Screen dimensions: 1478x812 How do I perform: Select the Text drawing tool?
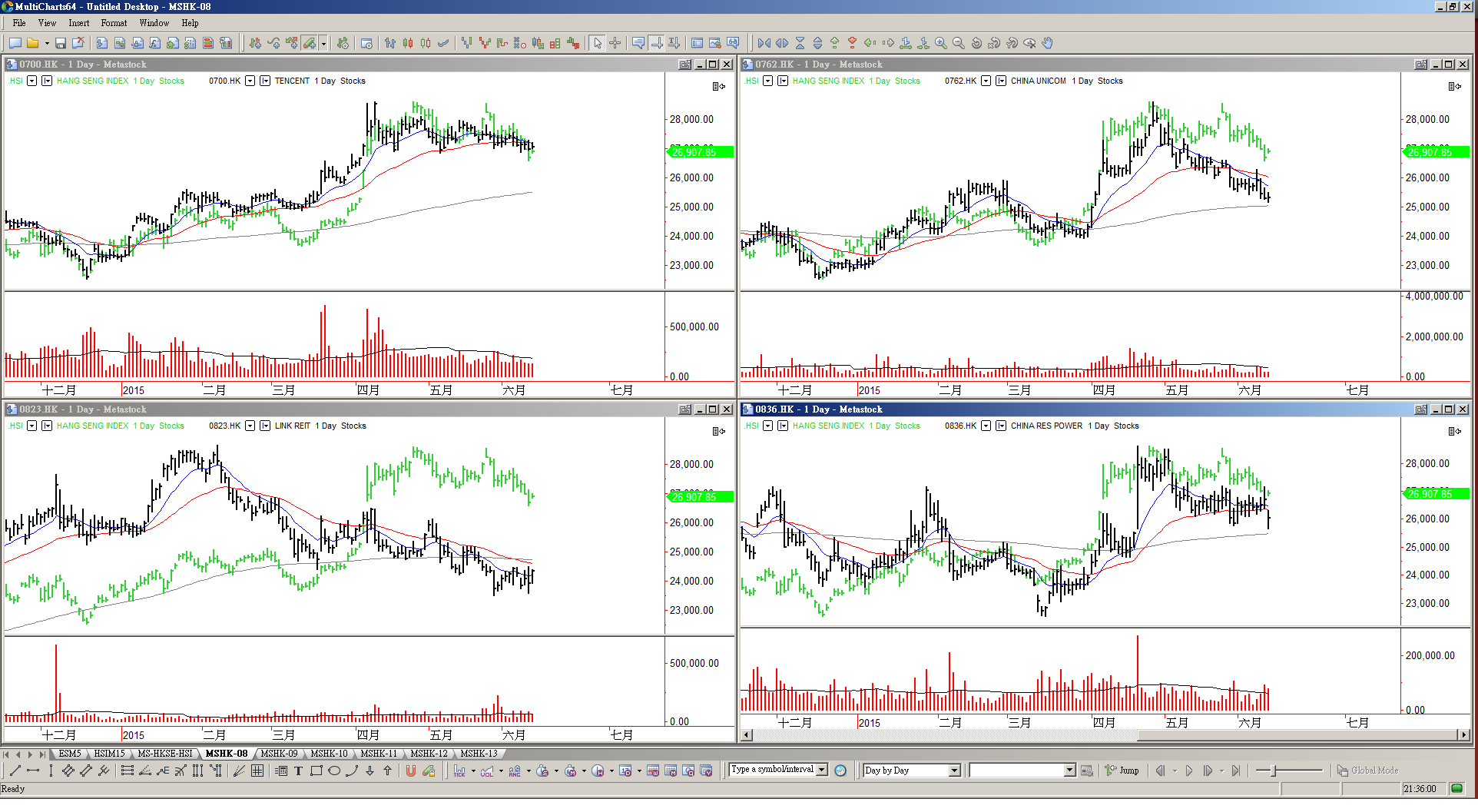pos(298,771)
